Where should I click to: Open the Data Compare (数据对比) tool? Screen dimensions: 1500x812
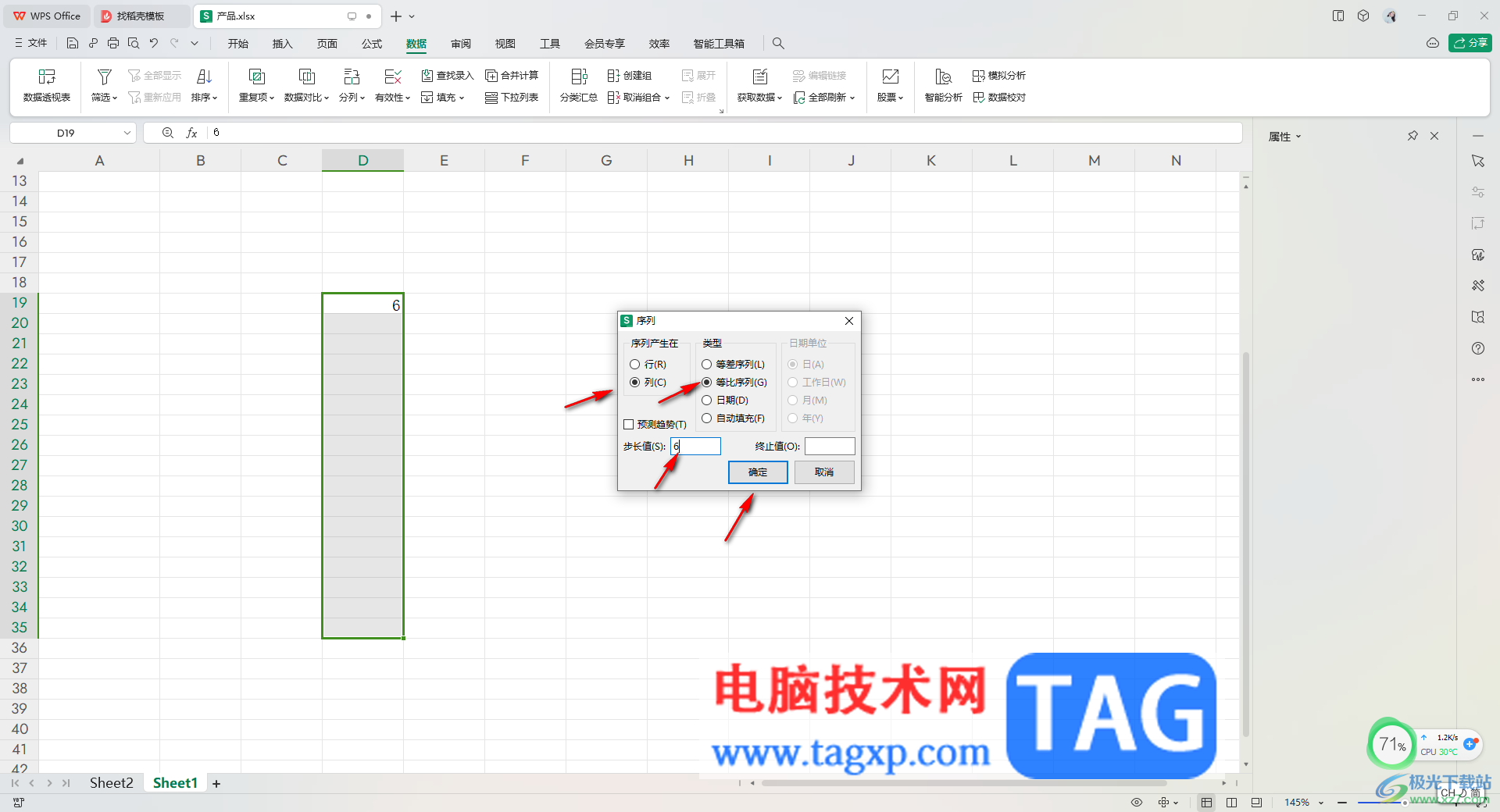306,85
